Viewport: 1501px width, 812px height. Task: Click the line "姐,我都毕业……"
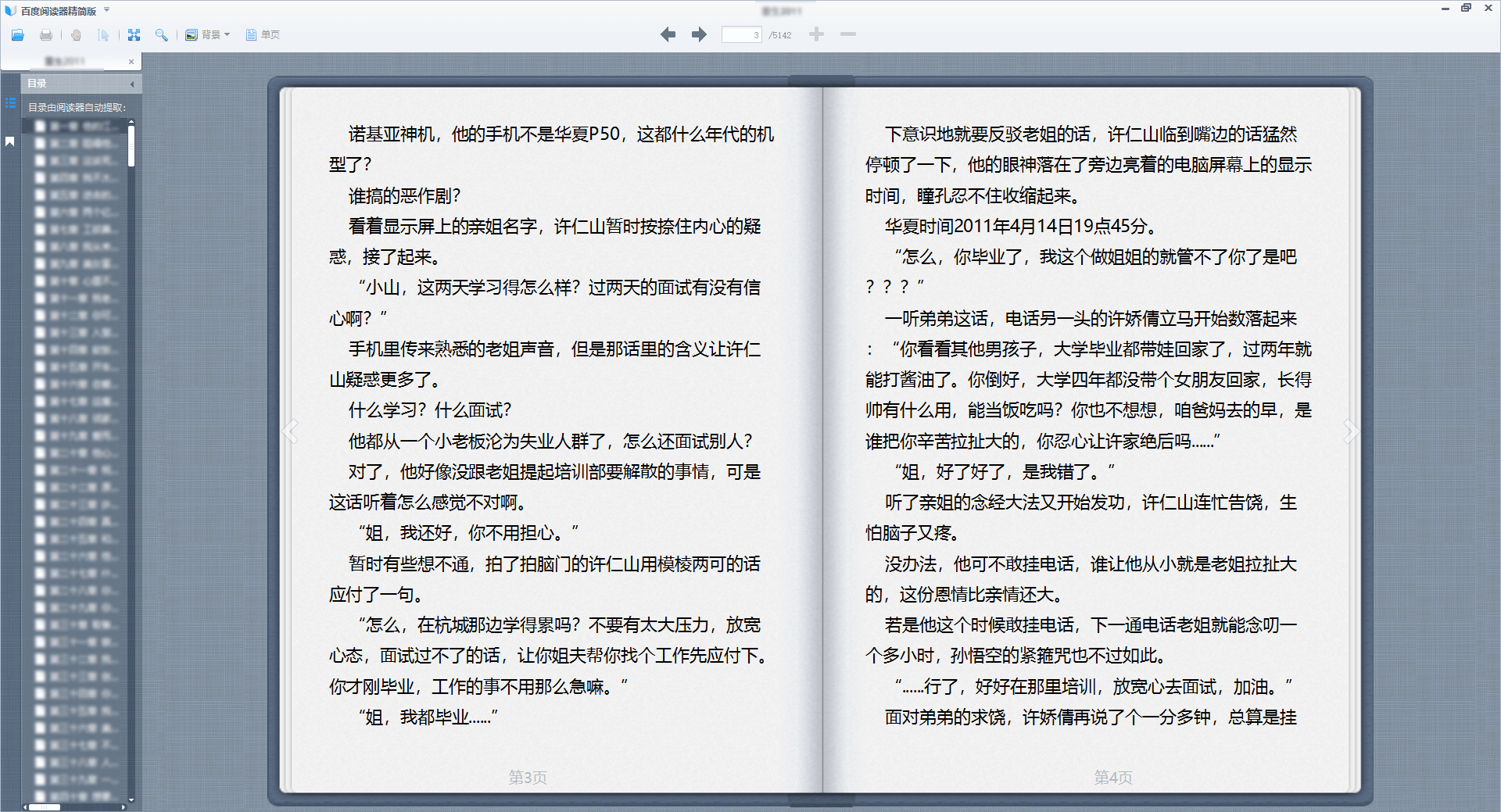[428, 717]
